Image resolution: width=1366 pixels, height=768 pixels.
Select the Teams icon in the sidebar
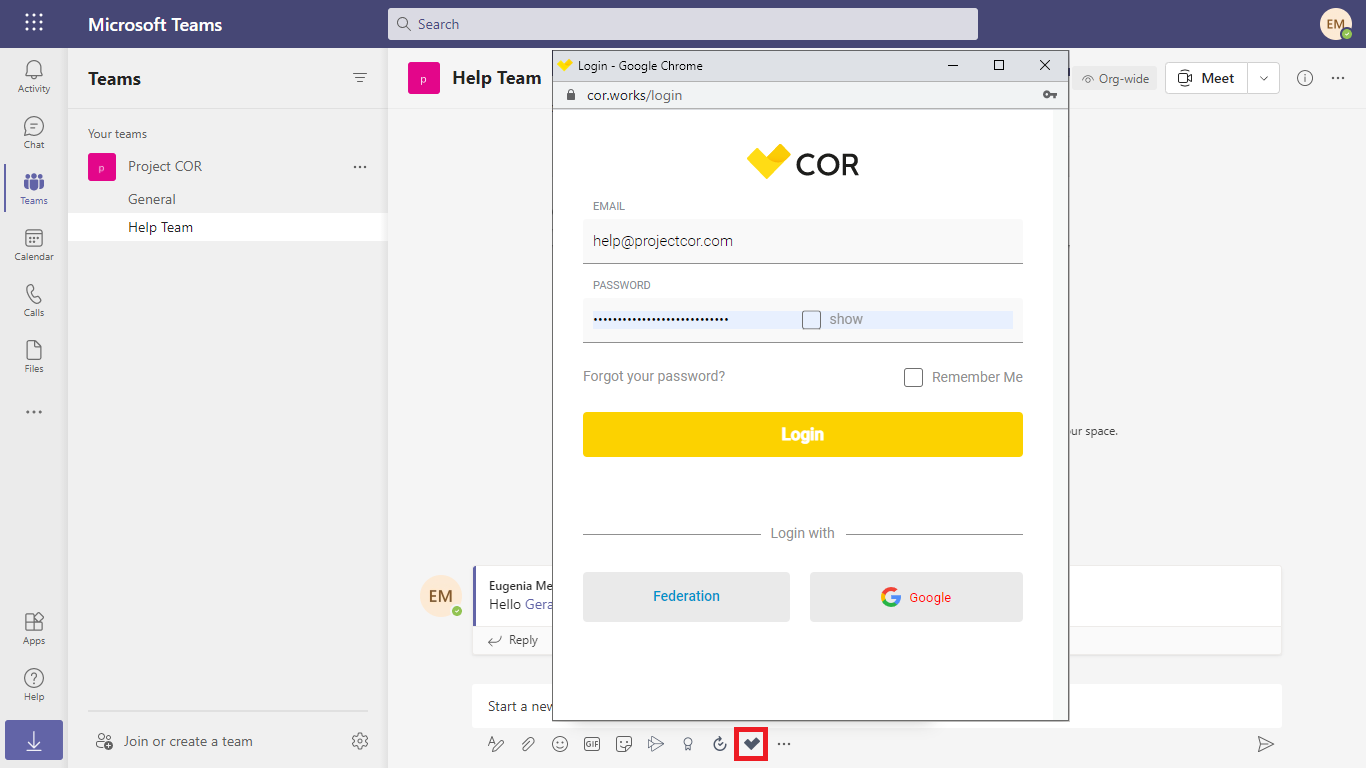pos(34,188)
